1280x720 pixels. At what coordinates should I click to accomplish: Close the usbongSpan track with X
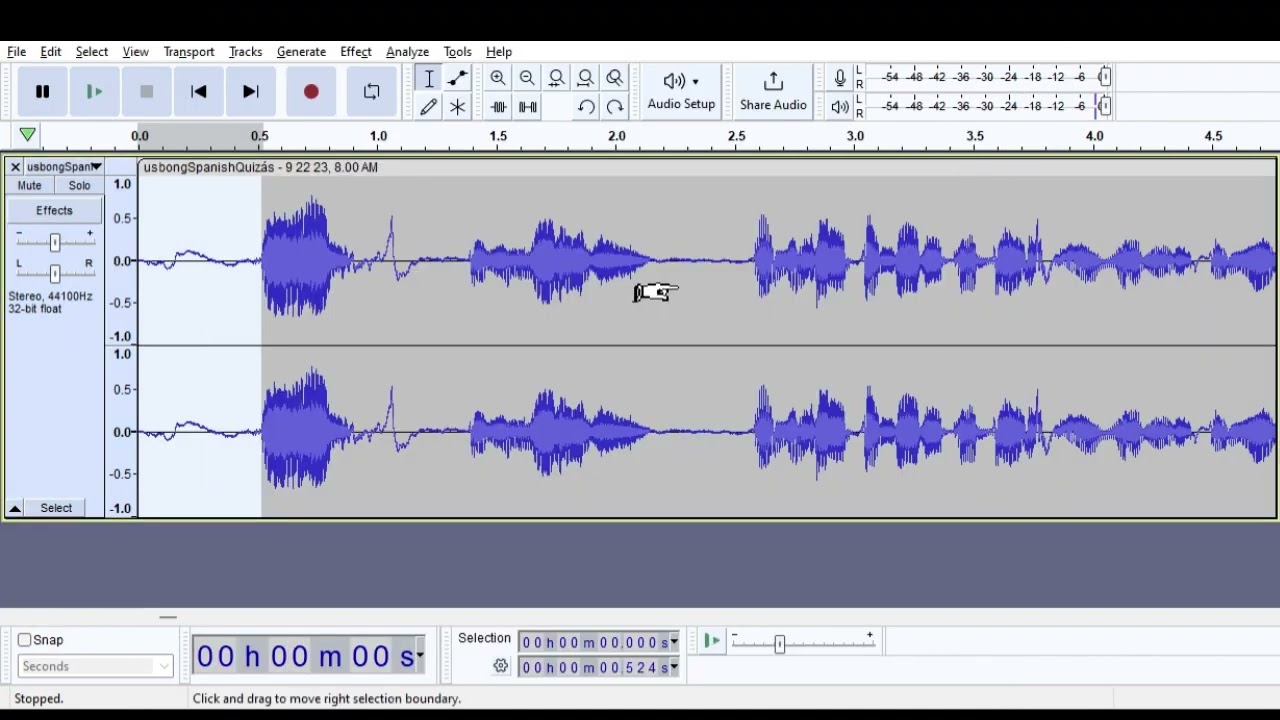click(x=16, y=167)
